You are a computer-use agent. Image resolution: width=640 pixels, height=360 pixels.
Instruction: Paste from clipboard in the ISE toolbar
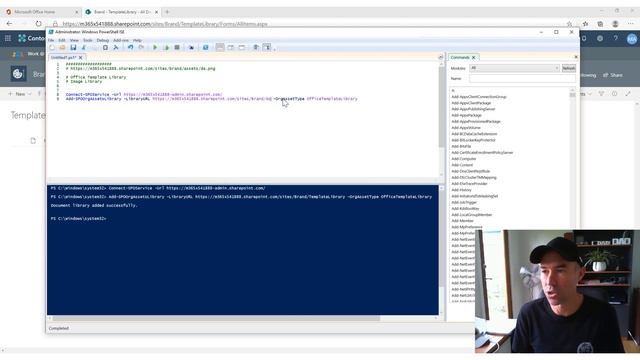click(105, 48)
